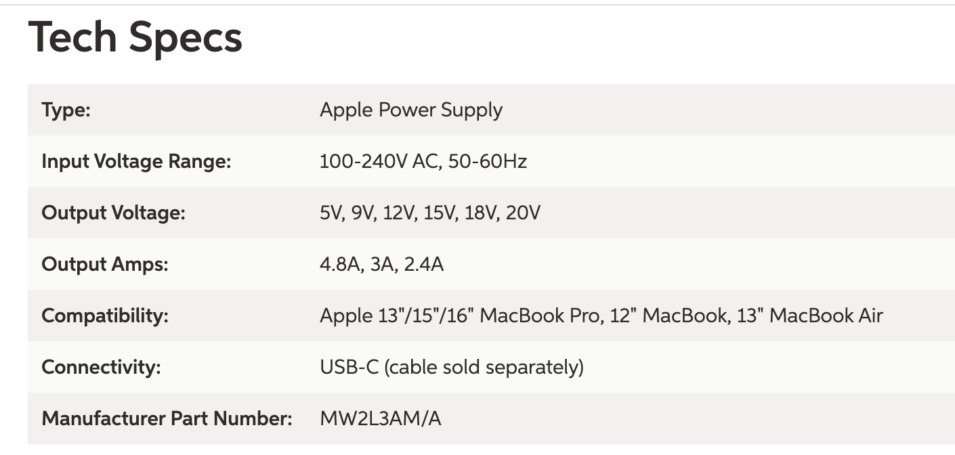The image size is (955, 455).
Task: Click the 20V output voltage value
Action: coord(524,213)
